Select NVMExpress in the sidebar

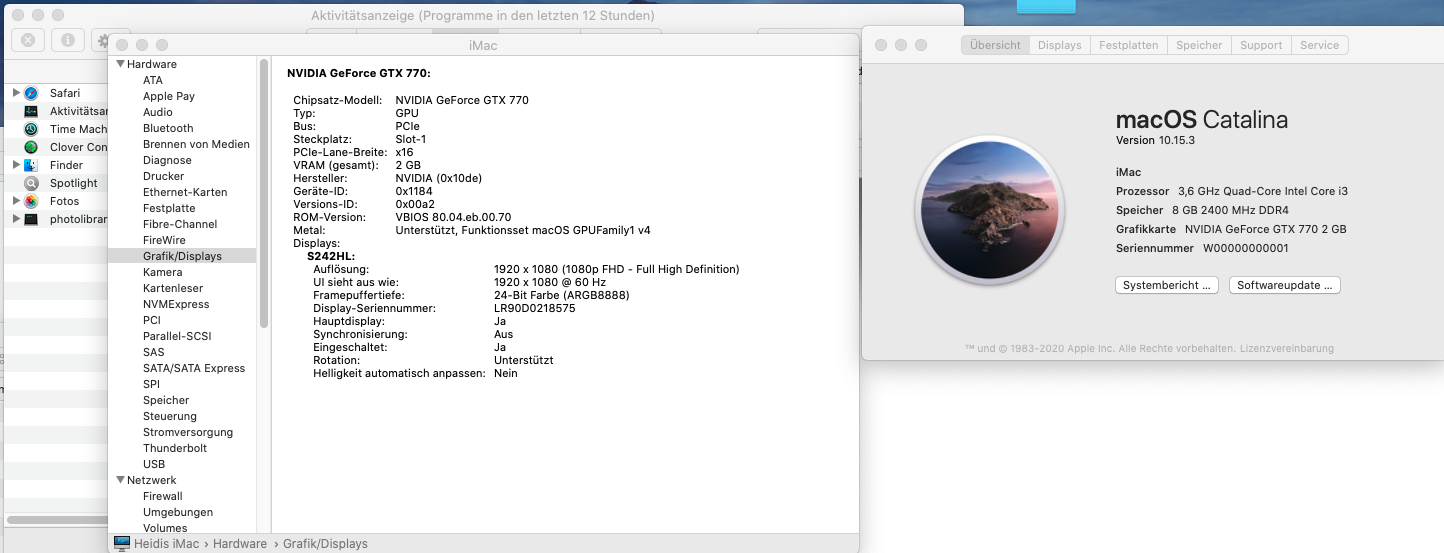(x=176, y=304)
